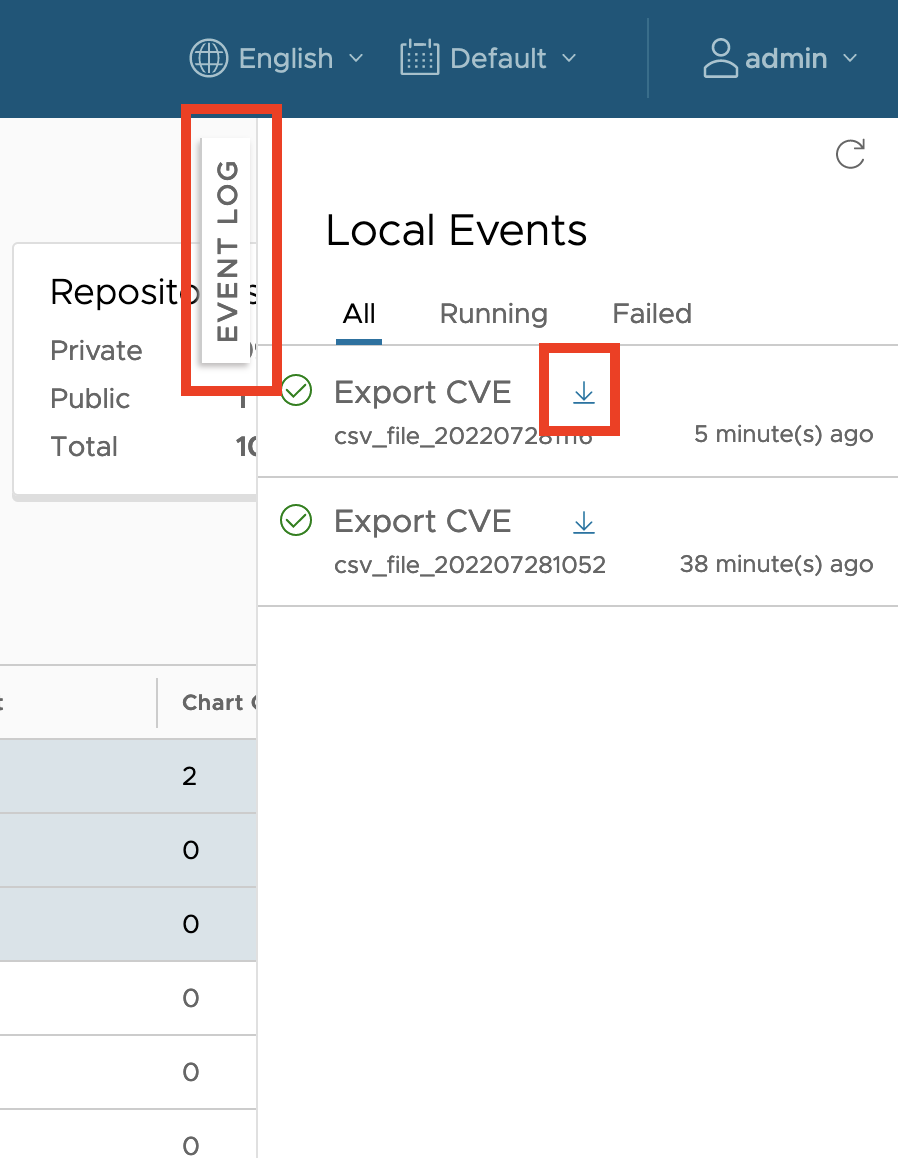
Task: Click the admin user profile icon
Action: pyautogui.click(x=719, y=58)
